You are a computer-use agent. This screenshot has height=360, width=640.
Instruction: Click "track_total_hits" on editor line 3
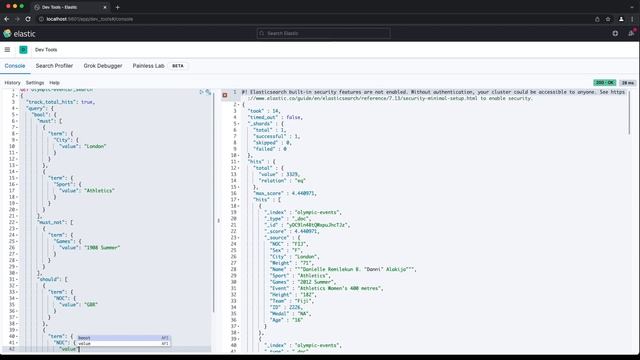pos(51,102)
